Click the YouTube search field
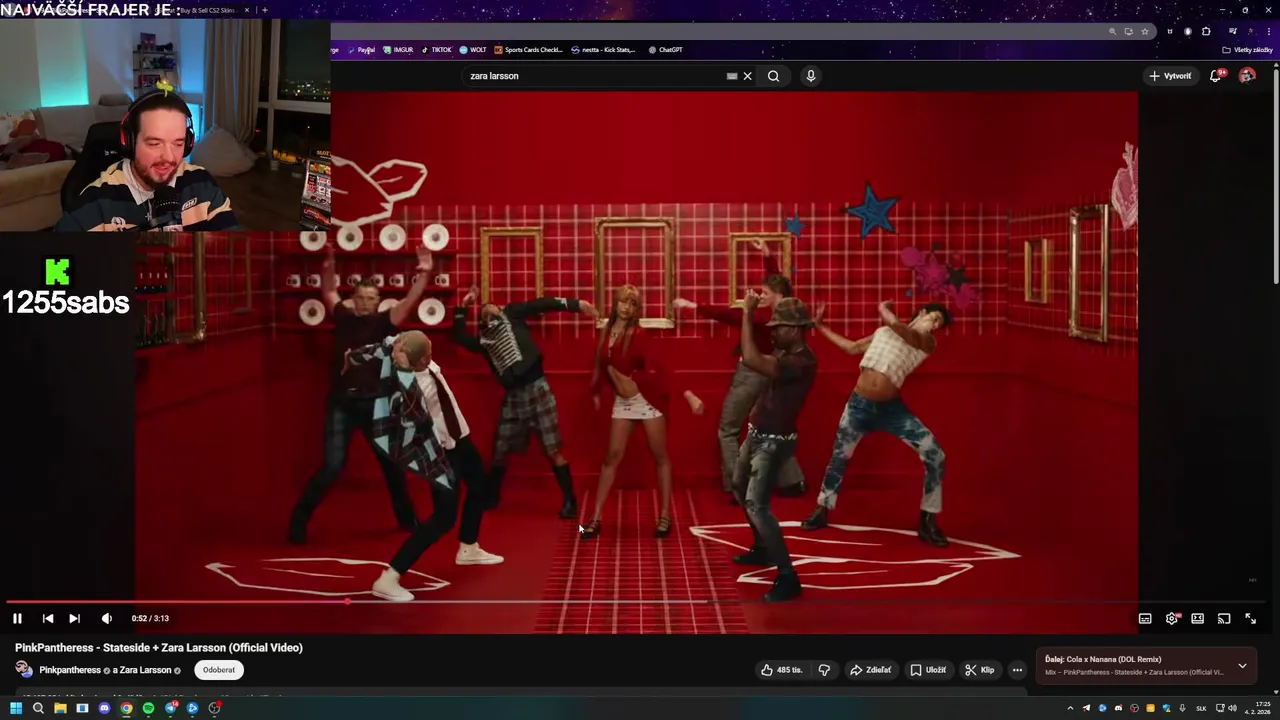The height and width of the screenshot is (720, 1280). tap(595, 76)
